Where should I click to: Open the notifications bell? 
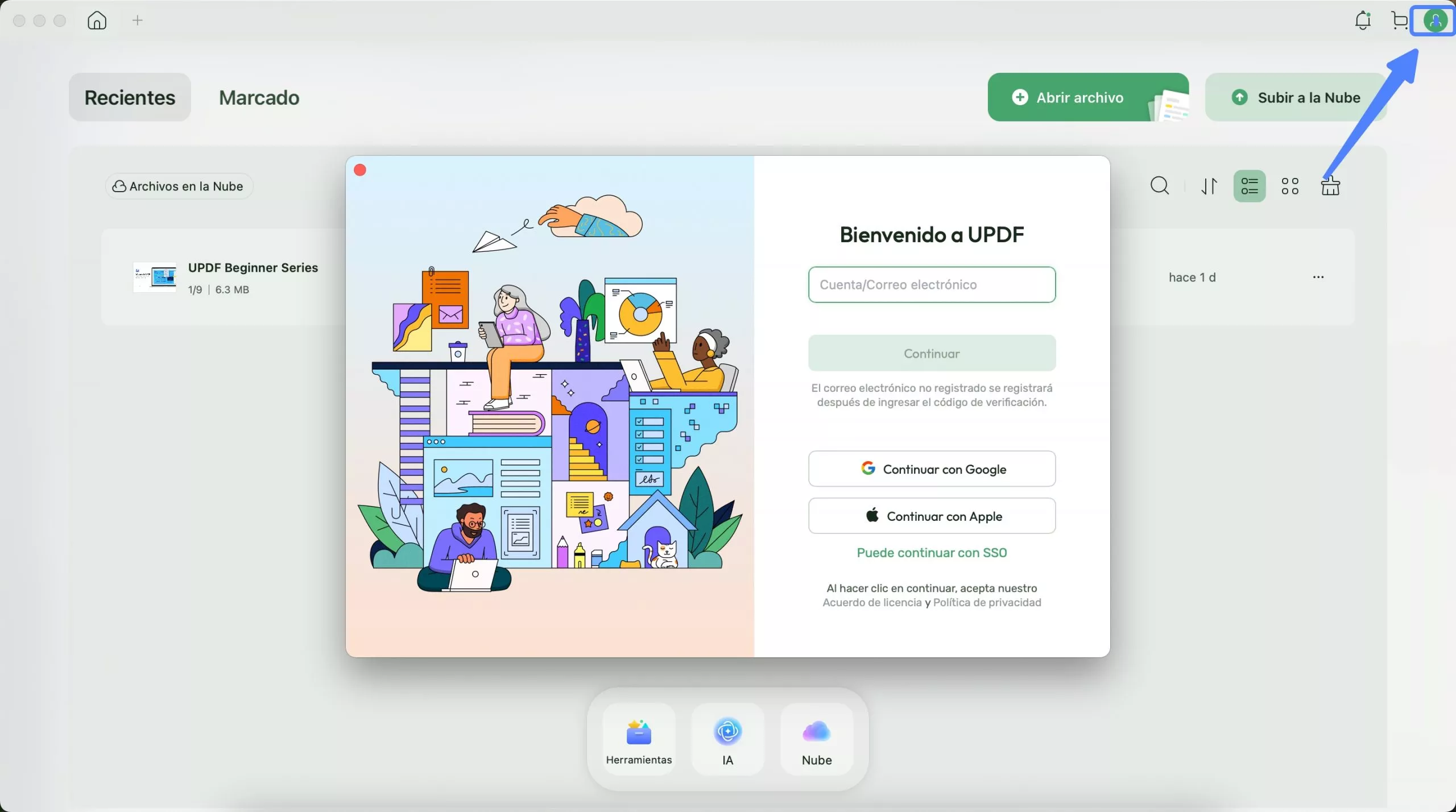[x=1363, y=20]
